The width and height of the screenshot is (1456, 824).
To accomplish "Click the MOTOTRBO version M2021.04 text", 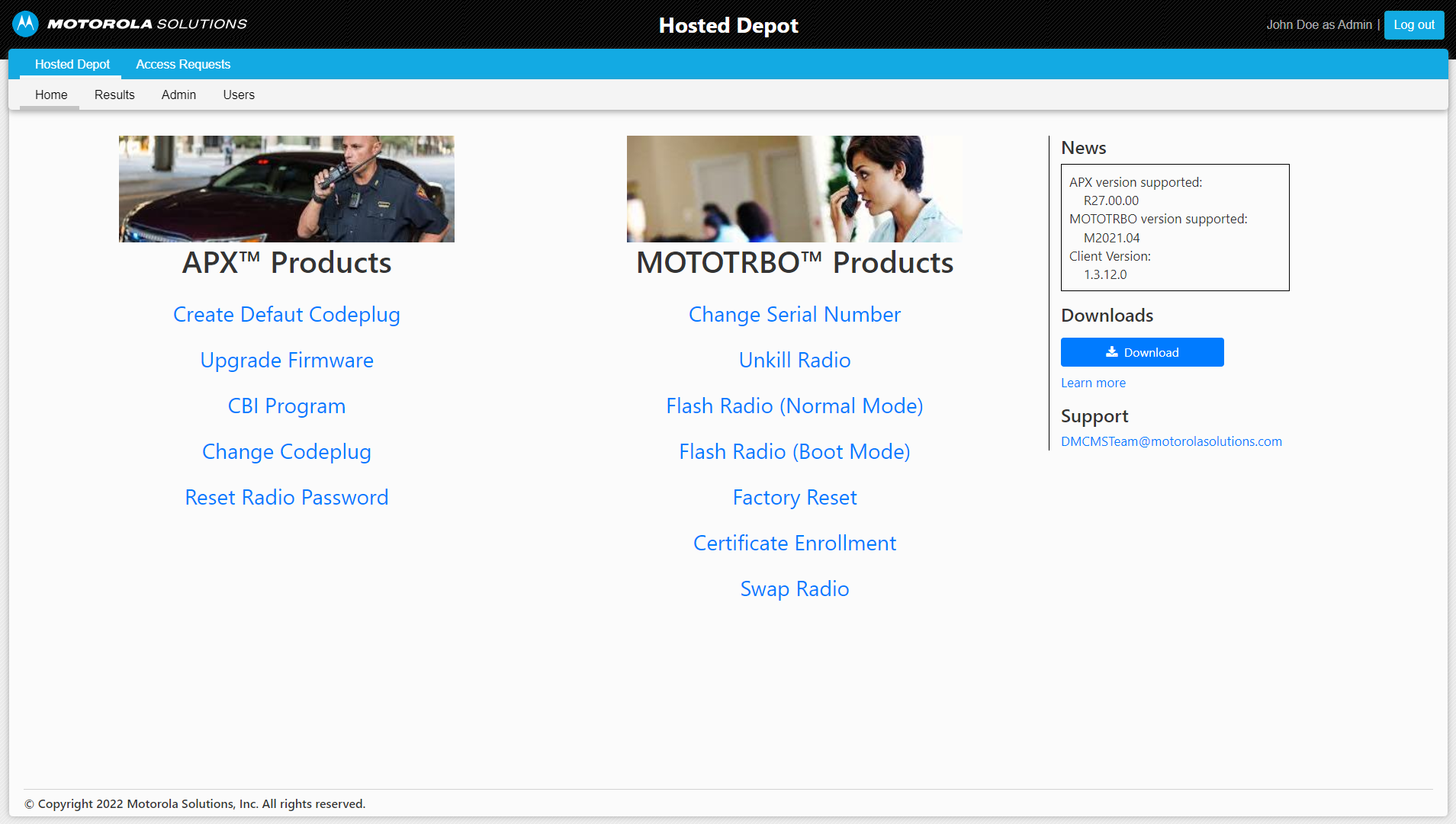I will click(1111, 238).
